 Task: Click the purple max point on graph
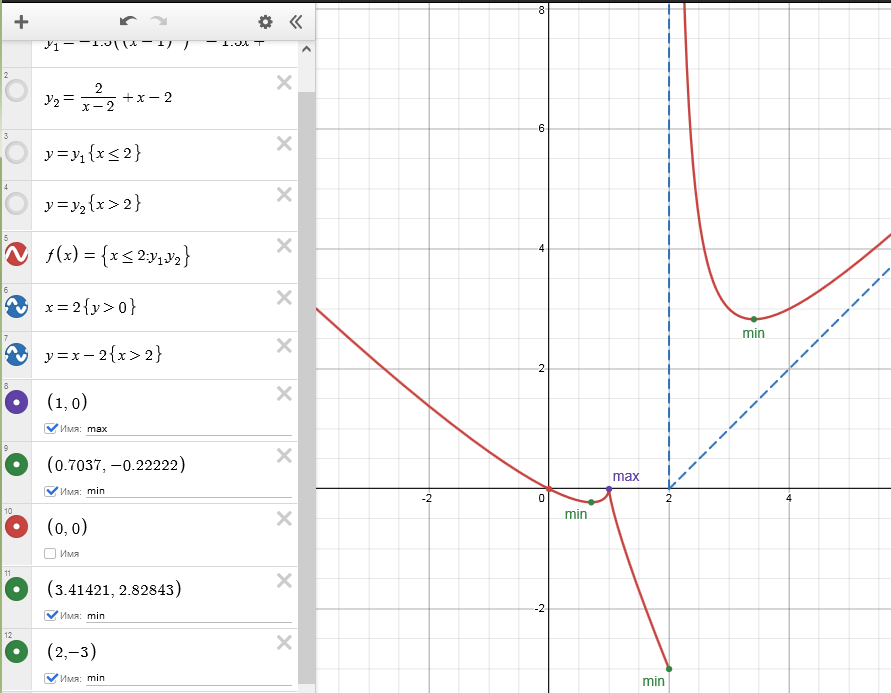click(x=609, y=488)
